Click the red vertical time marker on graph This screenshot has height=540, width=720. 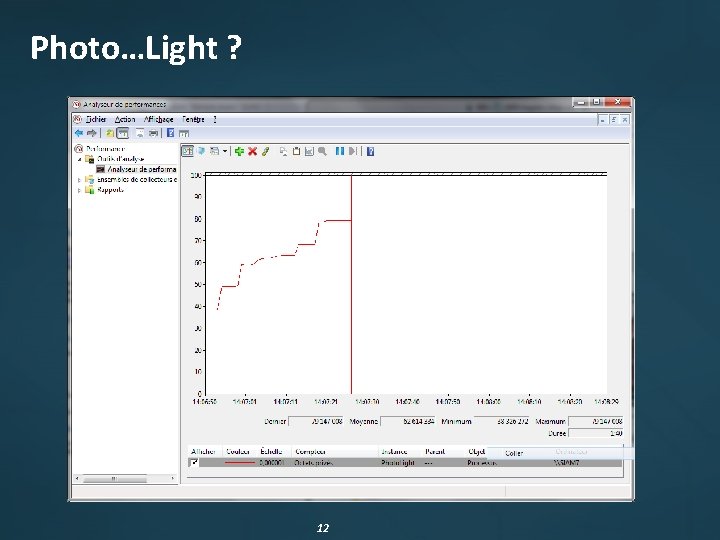[x=351, y=284]
